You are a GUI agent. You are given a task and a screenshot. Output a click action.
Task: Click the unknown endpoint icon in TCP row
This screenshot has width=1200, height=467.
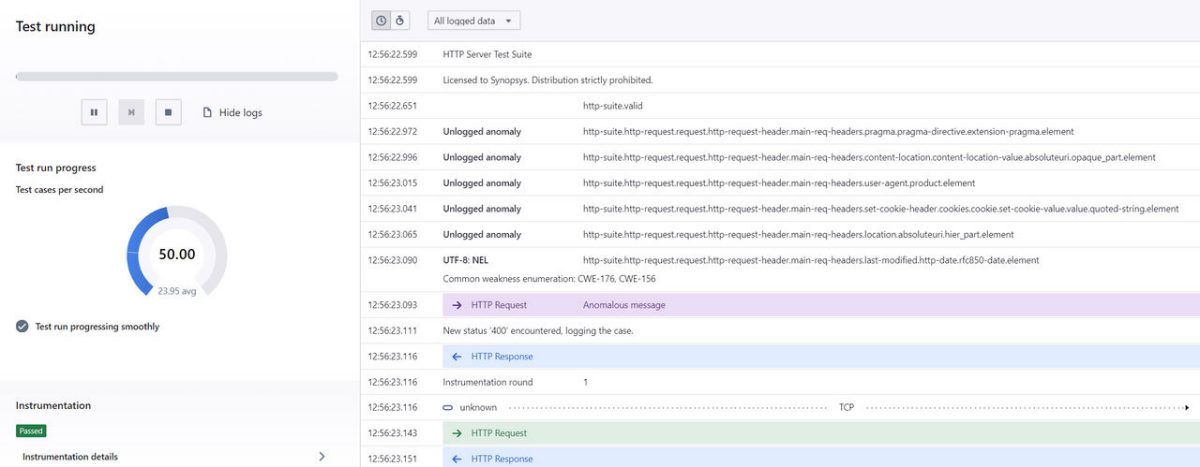click(448, 408)
